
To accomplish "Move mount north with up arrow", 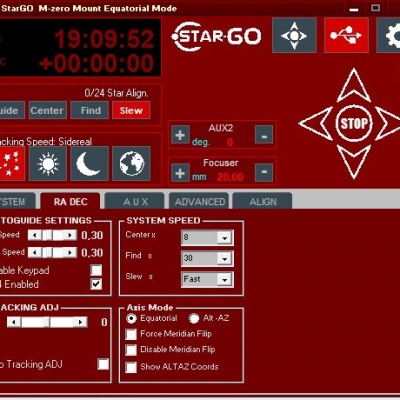I will click(x=354, y=86).
